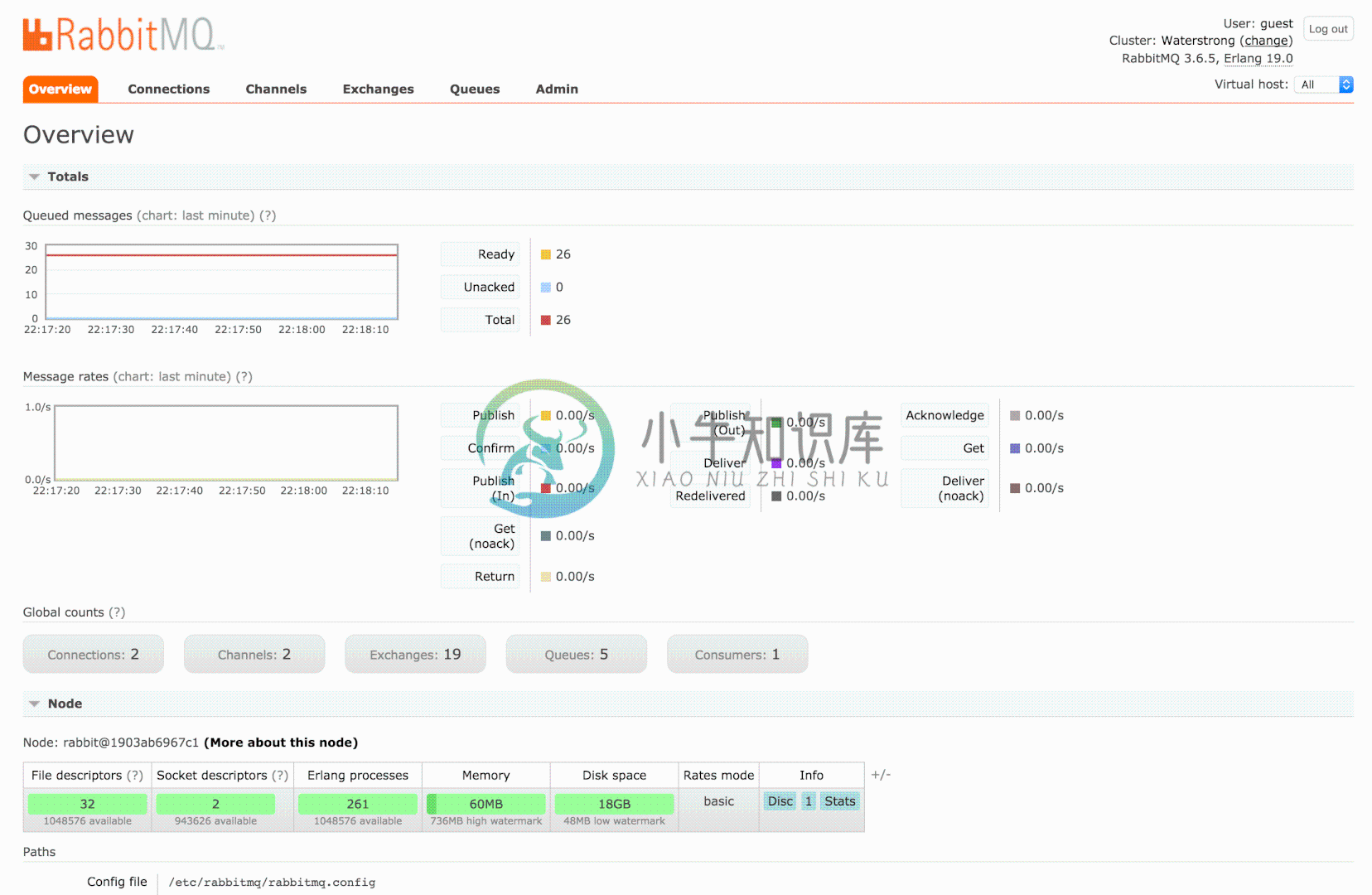Image resolution: width=1372 pixels, height=895 pixels.
Task: Click the Log out button
Action: coord(1328,29)
